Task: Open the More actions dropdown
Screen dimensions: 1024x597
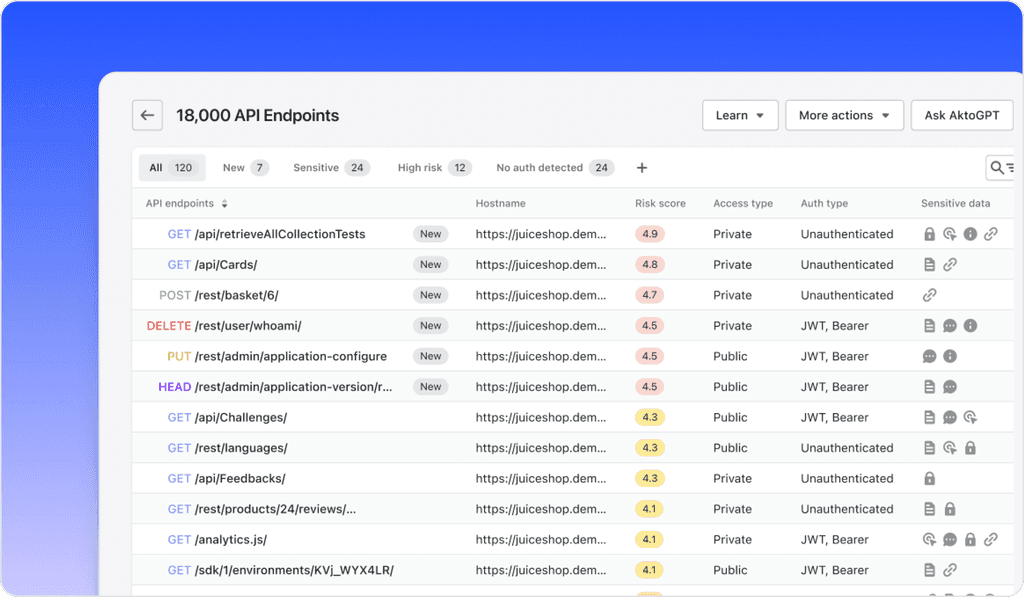Action: (x=844, y=115)
